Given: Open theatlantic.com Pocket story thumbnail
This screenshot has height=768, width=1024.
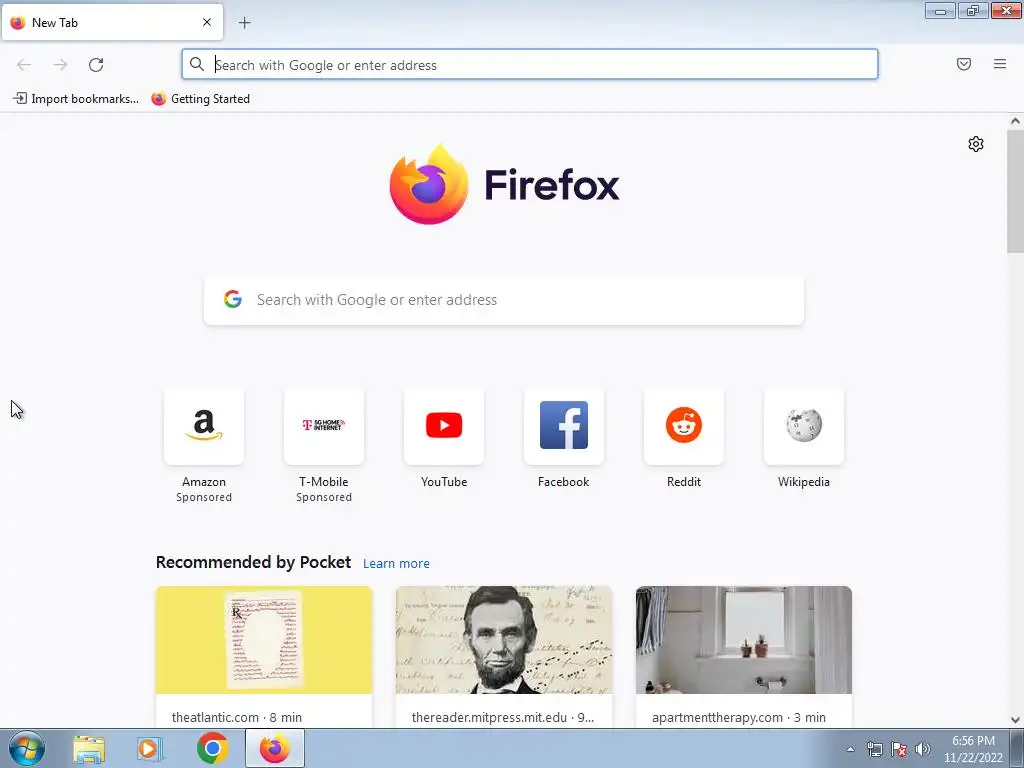Looking at the screenshot, I should click(264, 640).
